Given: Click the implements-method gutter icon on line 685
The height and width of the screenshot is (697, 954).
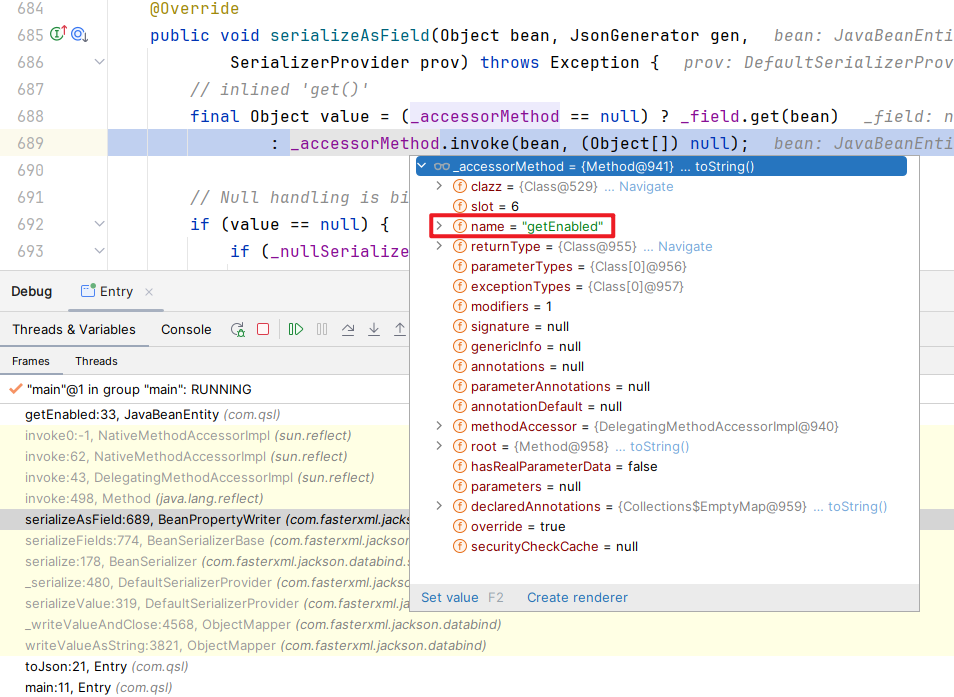Looking at the screenshot, I should click(58, 36).
